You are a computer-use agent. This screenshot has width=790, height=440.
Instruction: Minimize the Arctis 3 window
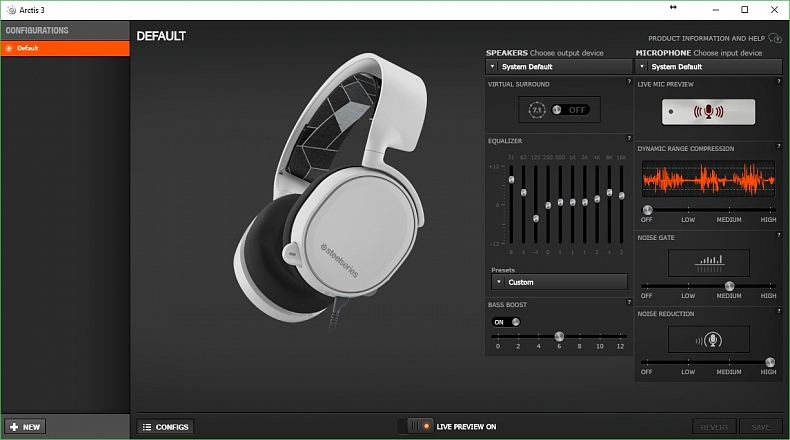715,10
